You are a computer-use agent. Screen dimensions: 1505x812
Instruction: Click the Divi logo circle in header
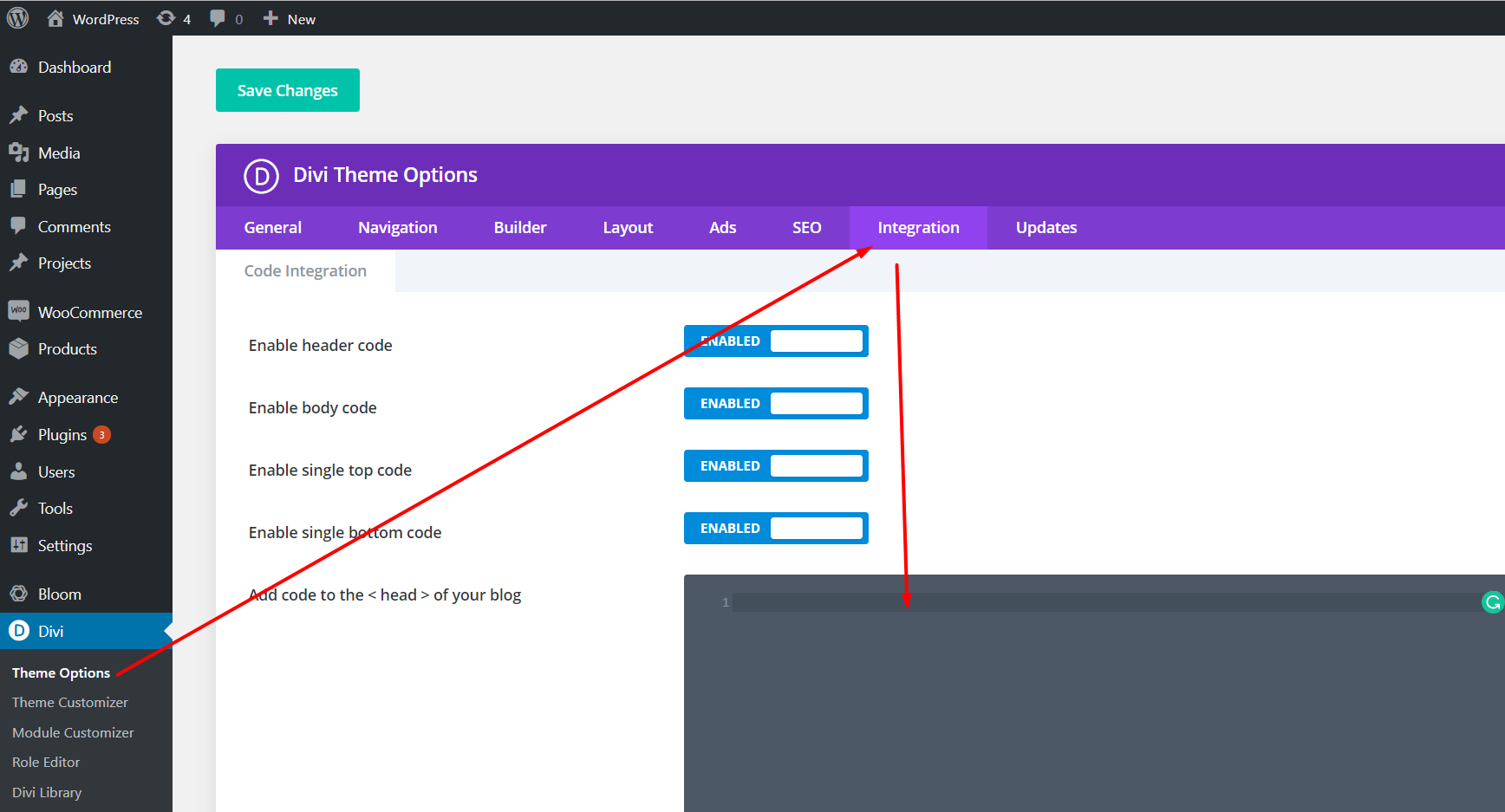tap(261, 176)
